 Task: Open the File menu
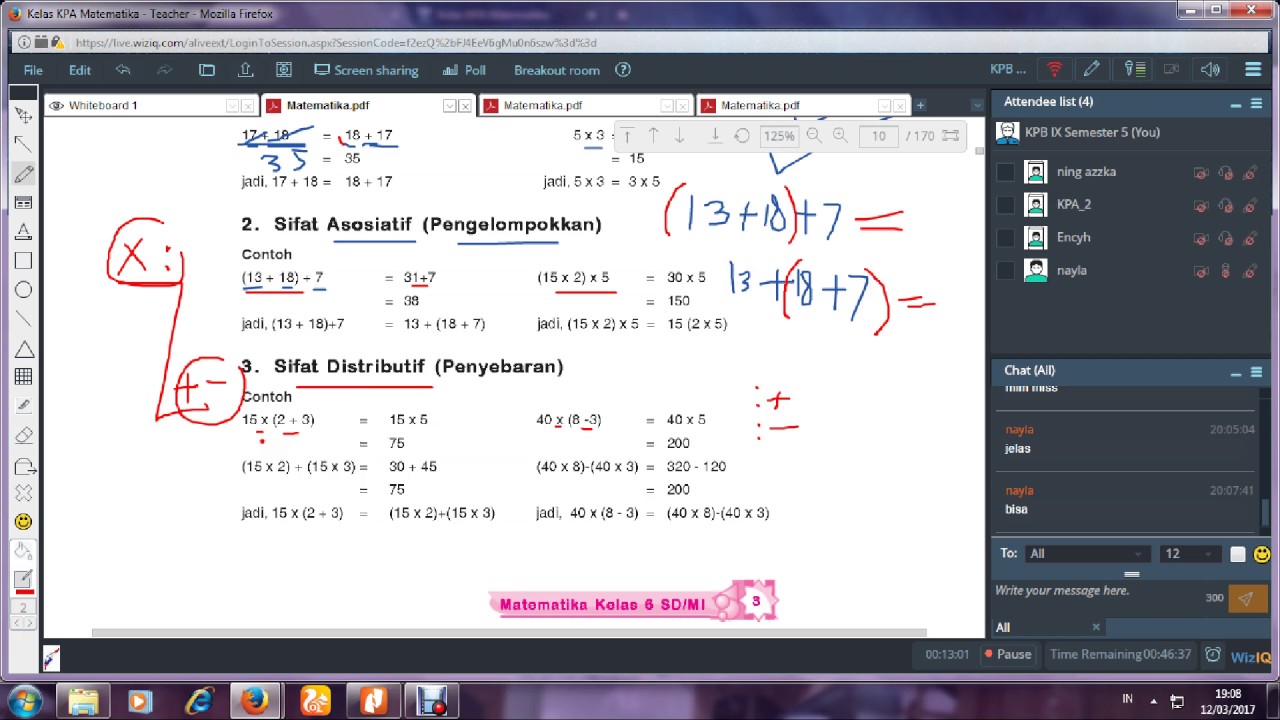(x=33, y=70)
